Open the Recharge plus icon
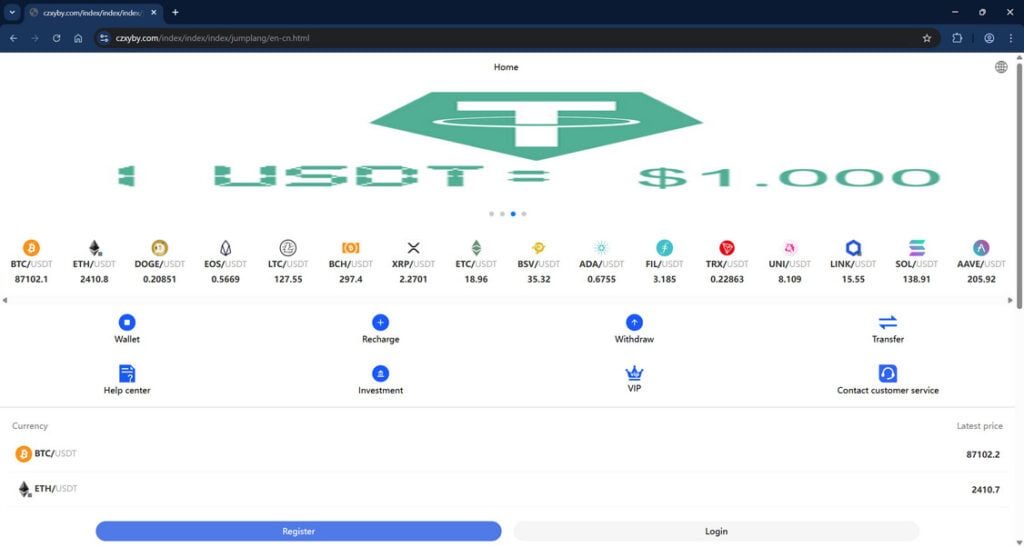The height and width of the screenshot is (547, 1024). click(380, 322)
